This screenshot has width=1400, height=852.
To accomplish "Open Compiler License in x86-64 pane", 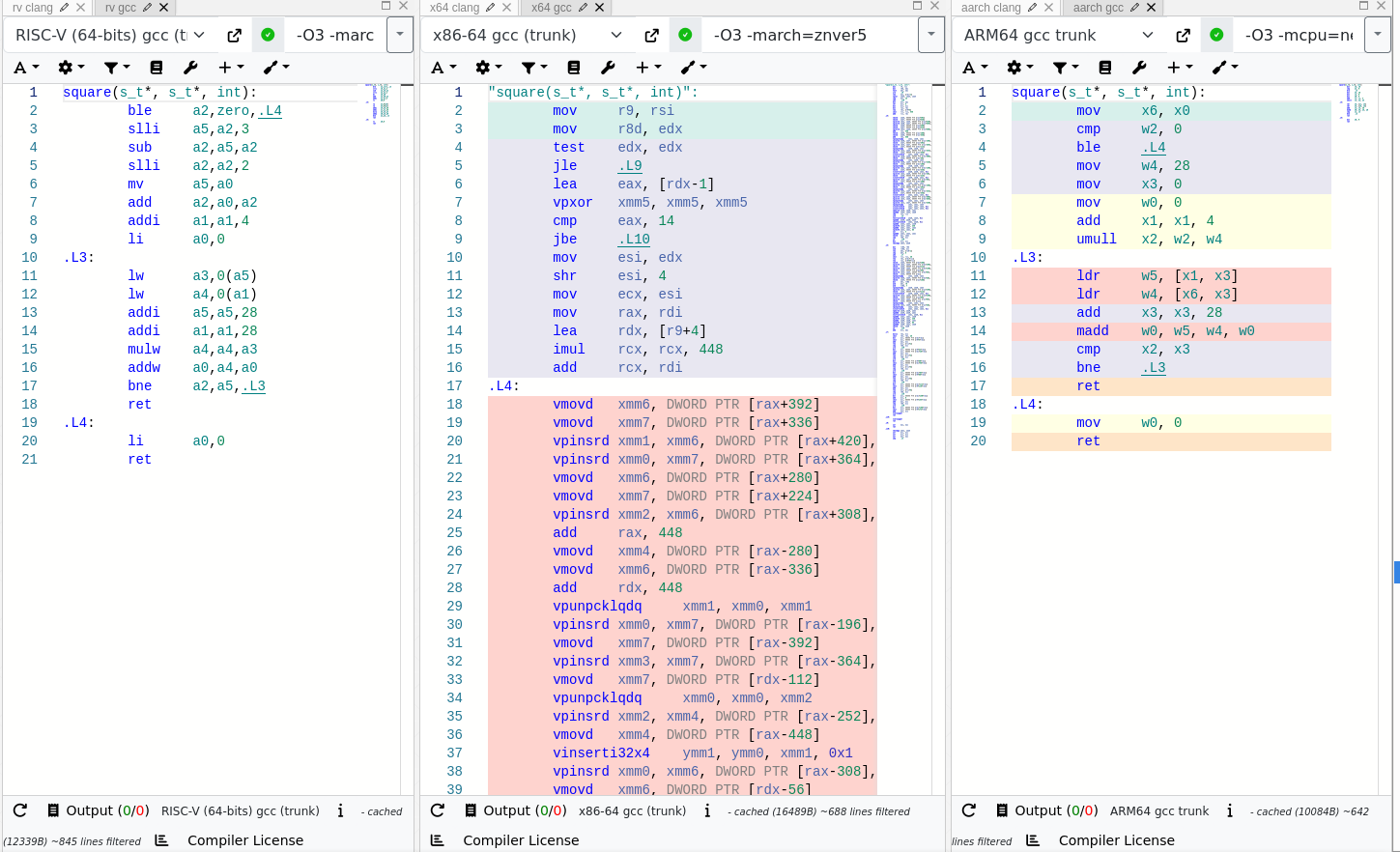I will 504,840.
